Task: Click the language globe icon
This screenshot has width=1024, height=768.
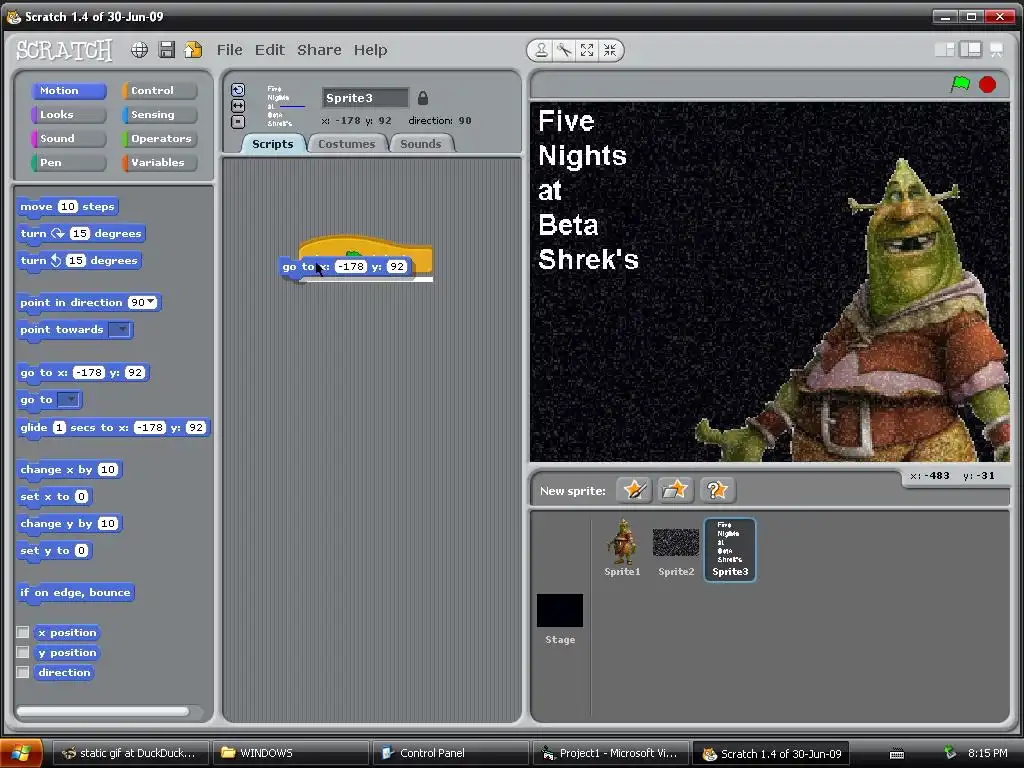Action: click(x=139, y=50)
